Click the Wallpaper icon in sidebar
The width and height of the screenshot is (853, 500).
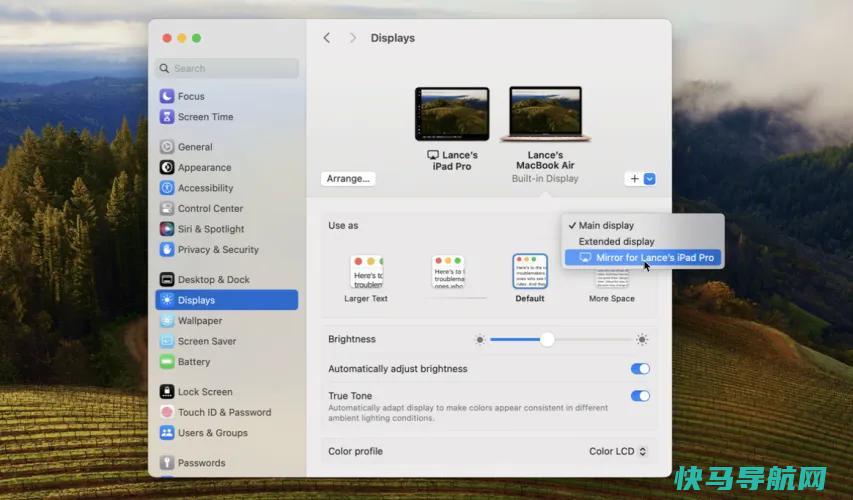click(x=167, y=320)
